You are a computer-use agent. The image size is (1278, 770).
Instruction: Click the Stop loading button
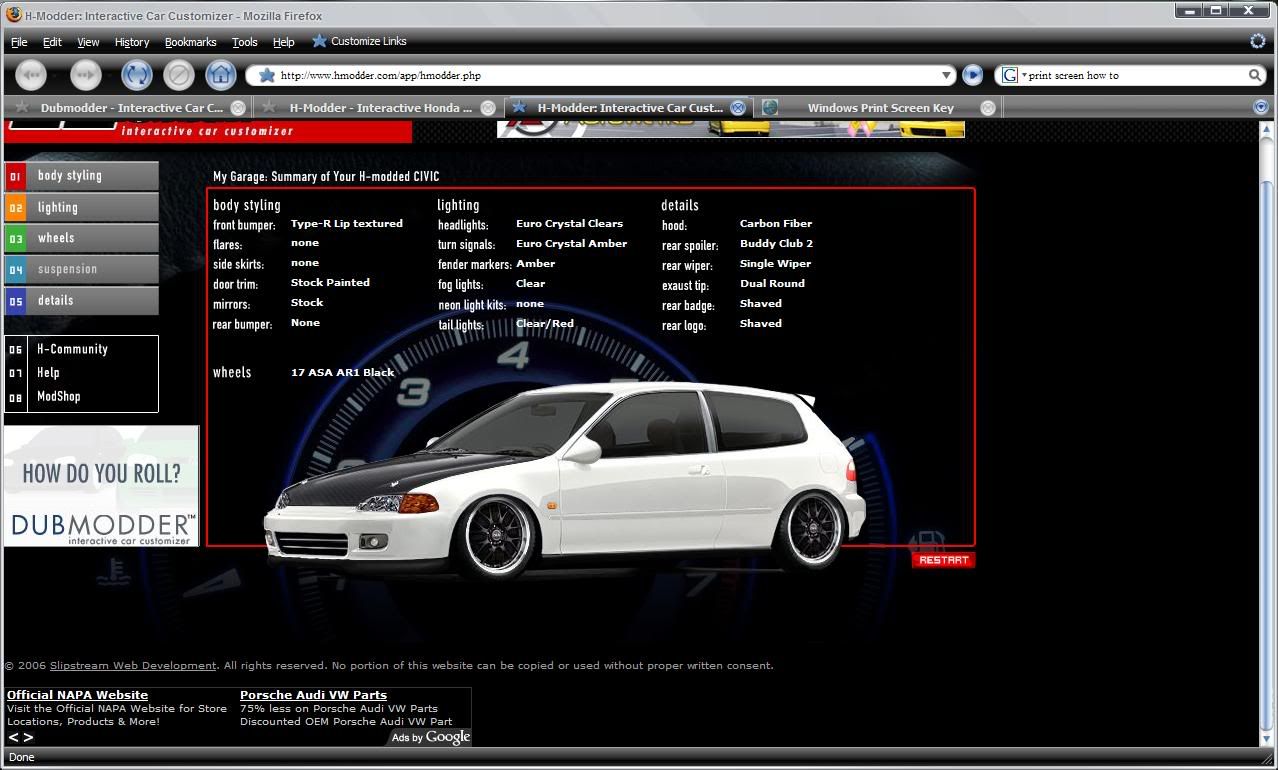pos(178,75)
